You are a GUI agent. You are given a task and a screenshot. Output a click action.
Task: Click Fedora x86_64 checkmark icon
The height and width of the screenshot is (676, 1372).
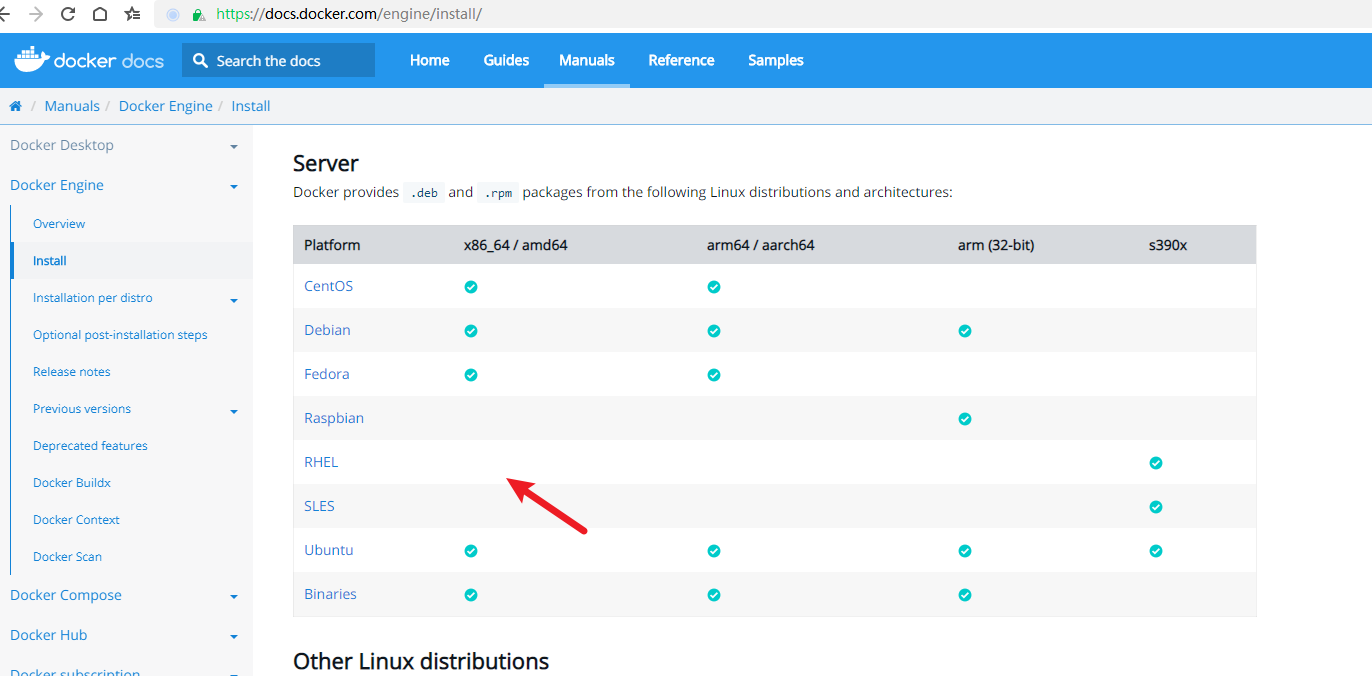pos(471,375)
